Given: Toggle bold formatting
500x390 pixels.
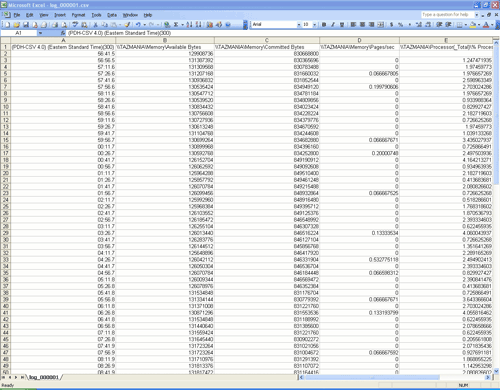Looking at the screenshot, I should pyautogui.click(x=324, y=25).
